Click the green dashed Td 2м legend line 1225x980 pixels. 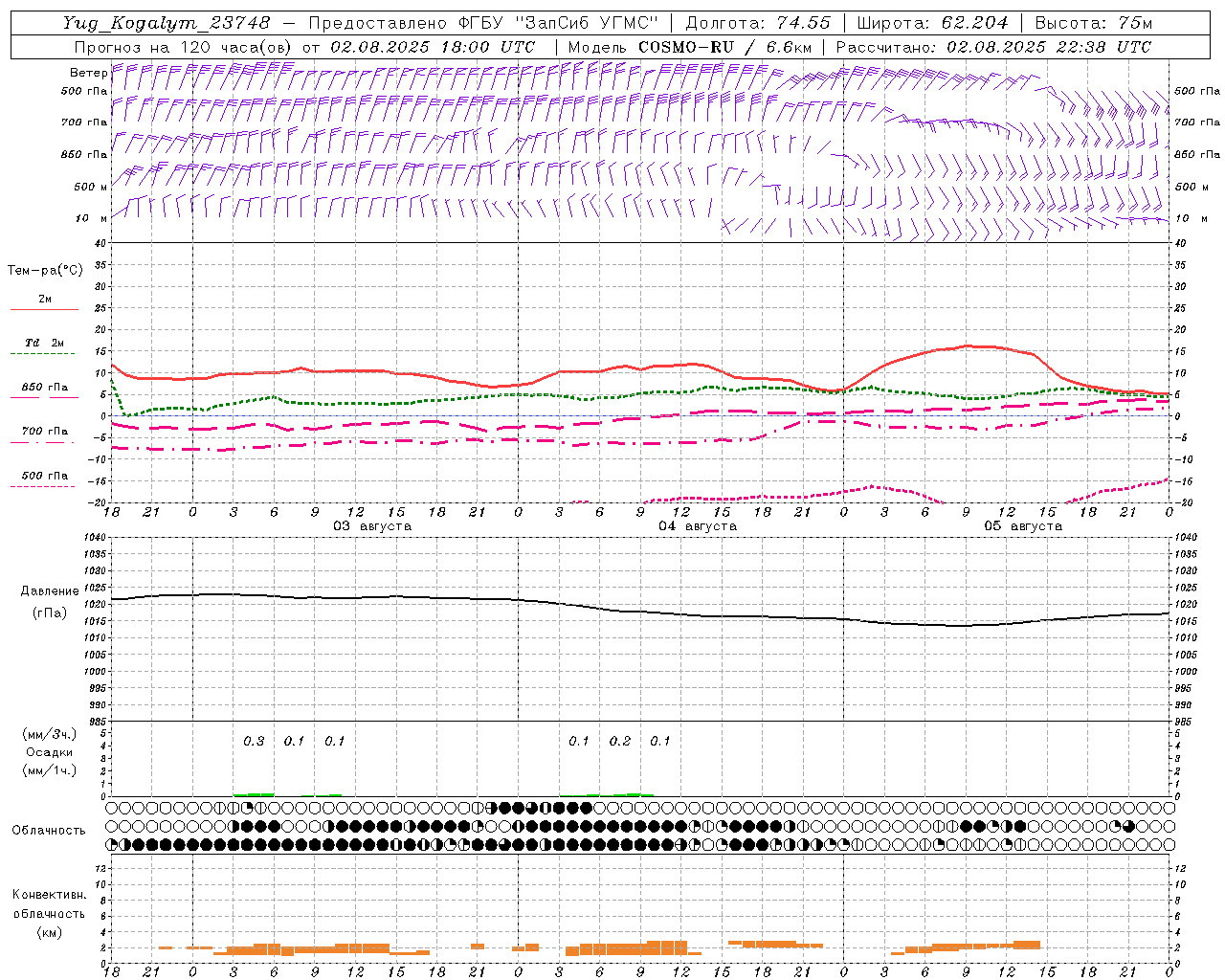42,354
